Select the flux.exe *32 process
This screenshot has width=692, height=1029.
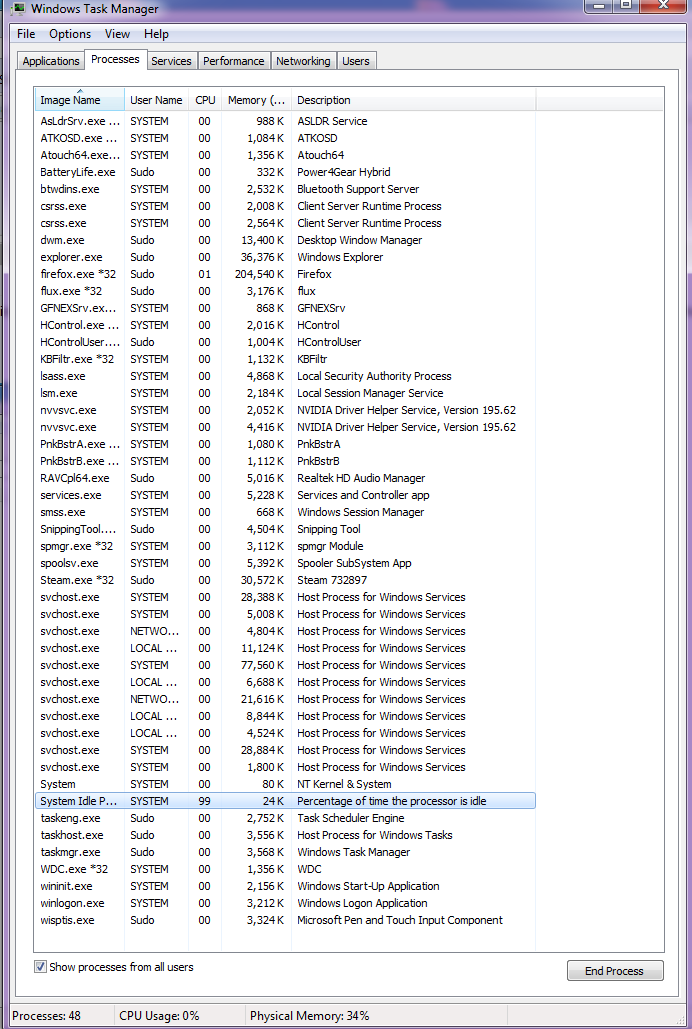[x=285, y=291]
